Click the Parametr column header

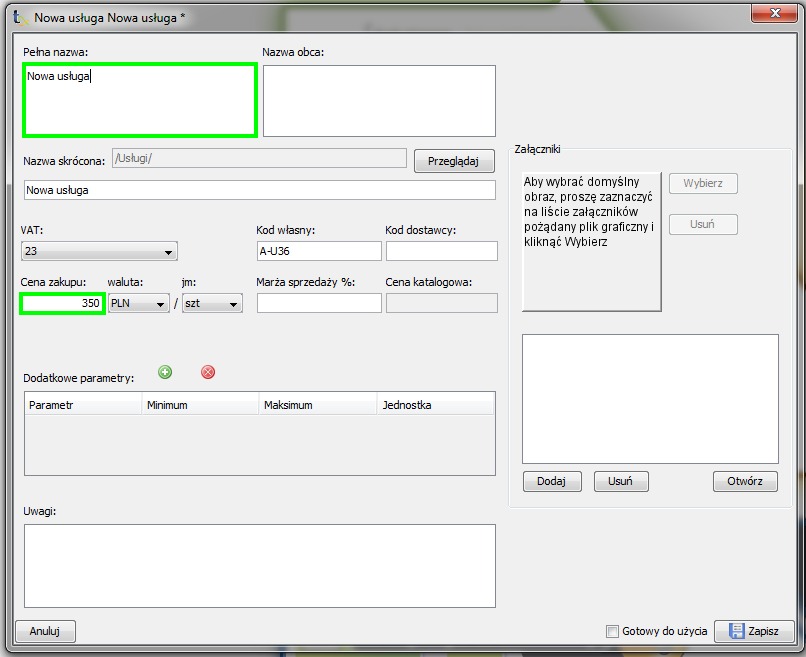pos(83,405)
